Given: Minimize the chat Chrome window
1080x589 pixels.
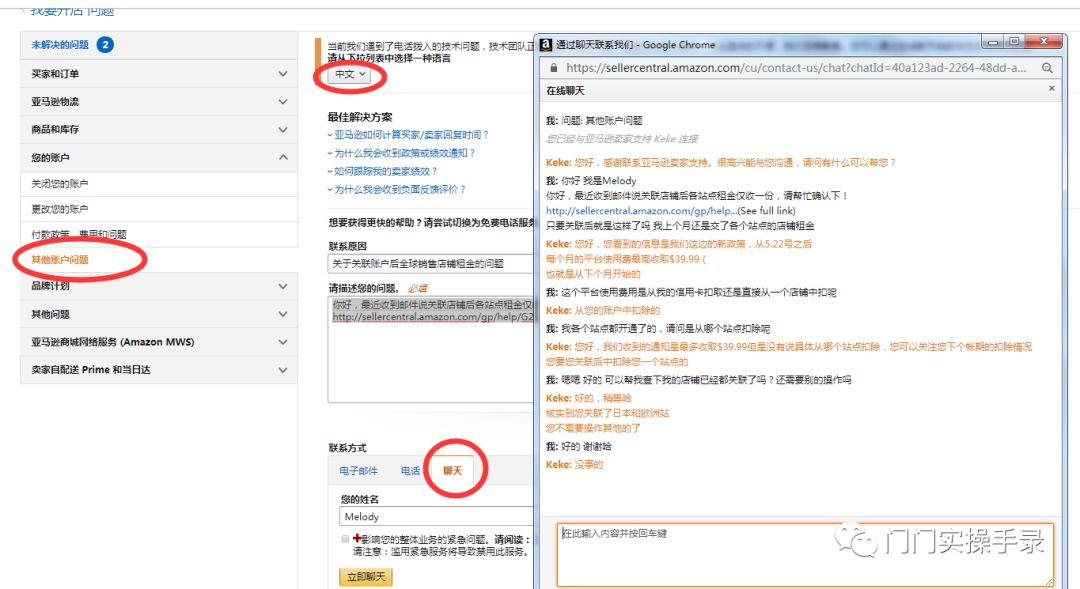Looking at the screenshot, I should click(x=993, y=42).
